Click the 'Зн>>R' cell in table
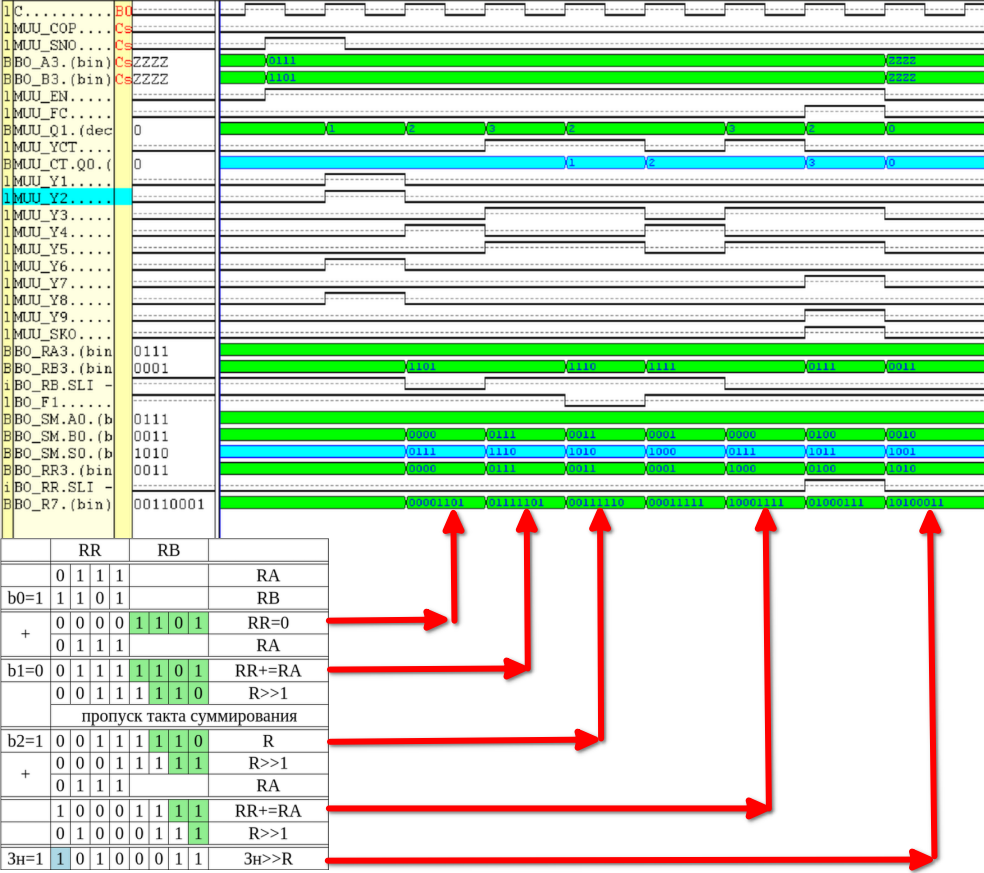Image resolution: width=984 pixels, height=873 pixels. pos(268,859)
